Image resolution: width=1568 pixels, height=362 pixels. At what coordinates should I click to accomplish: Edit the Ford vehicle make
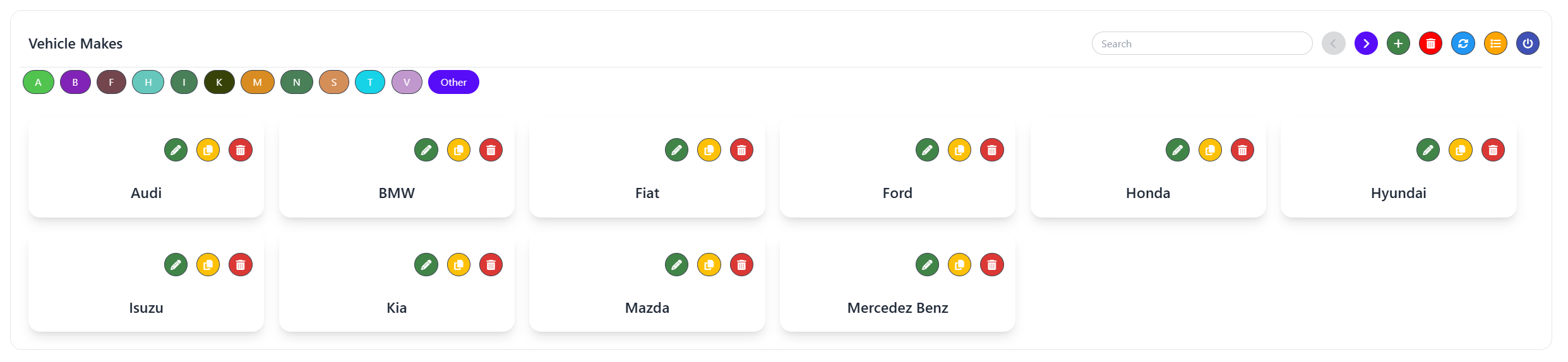click(x=927, y=150)
